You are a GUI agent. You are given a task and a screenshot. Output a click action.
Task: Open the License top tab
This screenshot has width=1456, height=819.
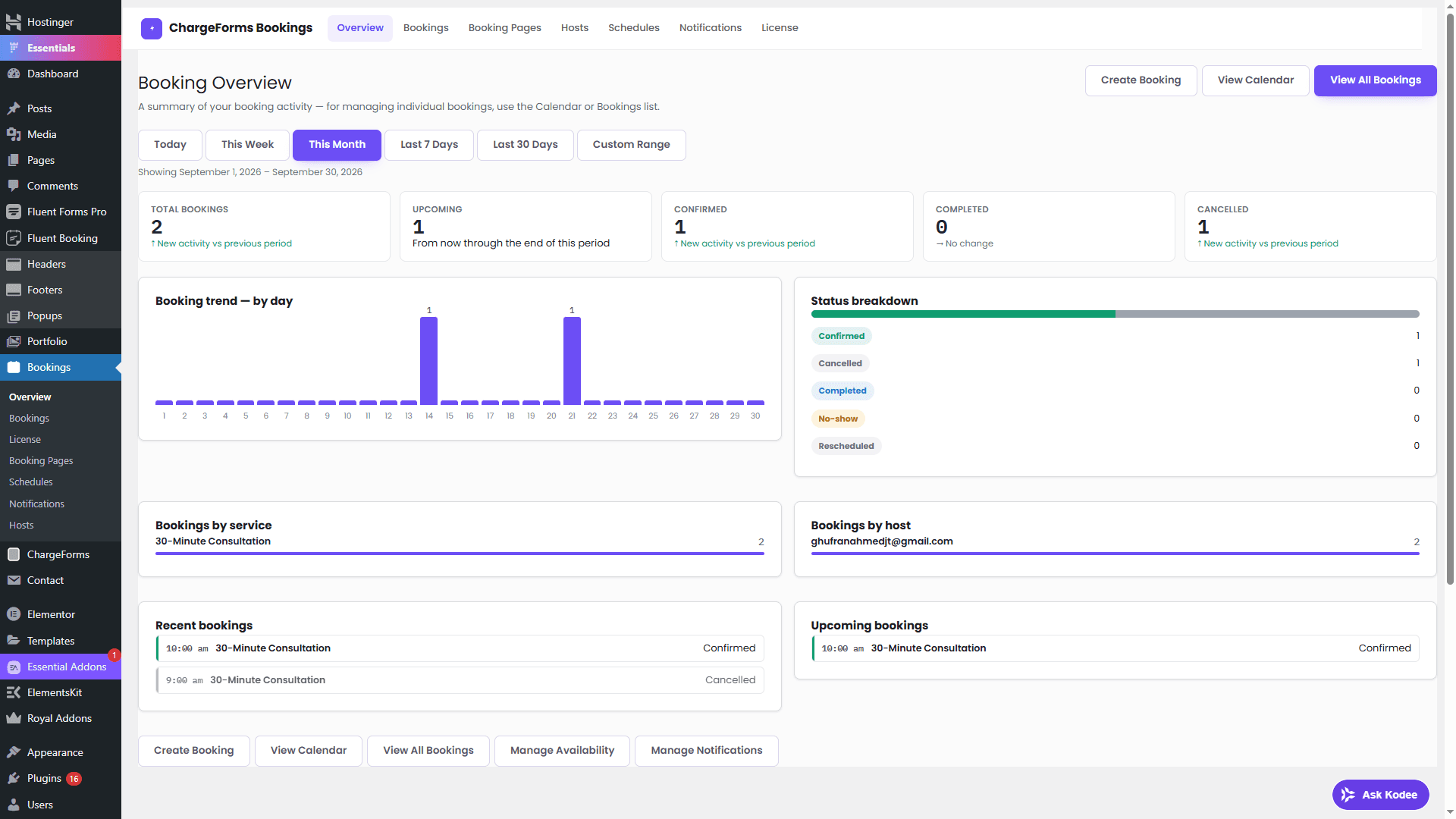(x=780, y=28)
